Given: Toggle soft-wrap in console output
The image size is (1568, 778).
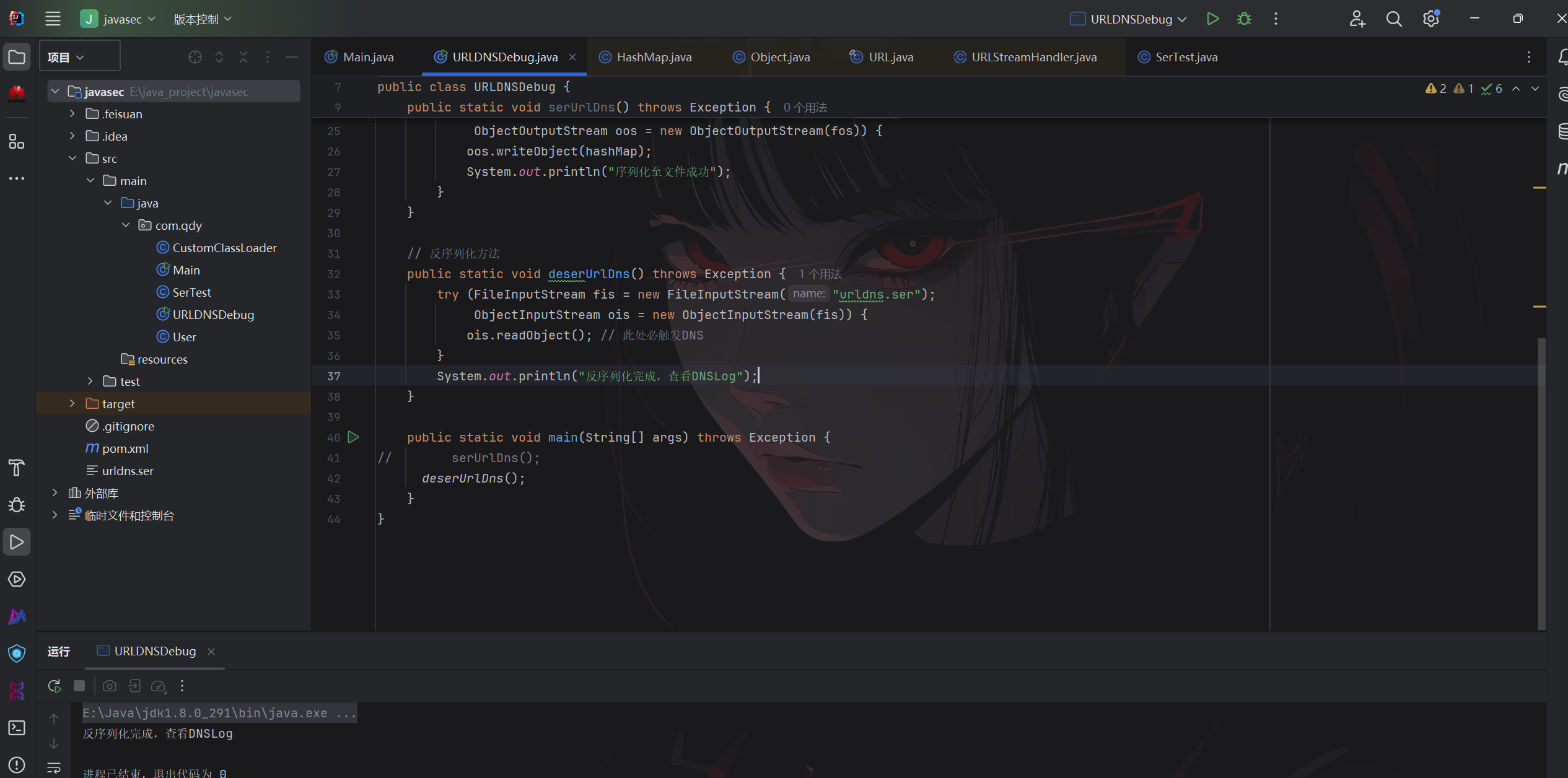Looking at the screenshot, I should pos(54,767).
